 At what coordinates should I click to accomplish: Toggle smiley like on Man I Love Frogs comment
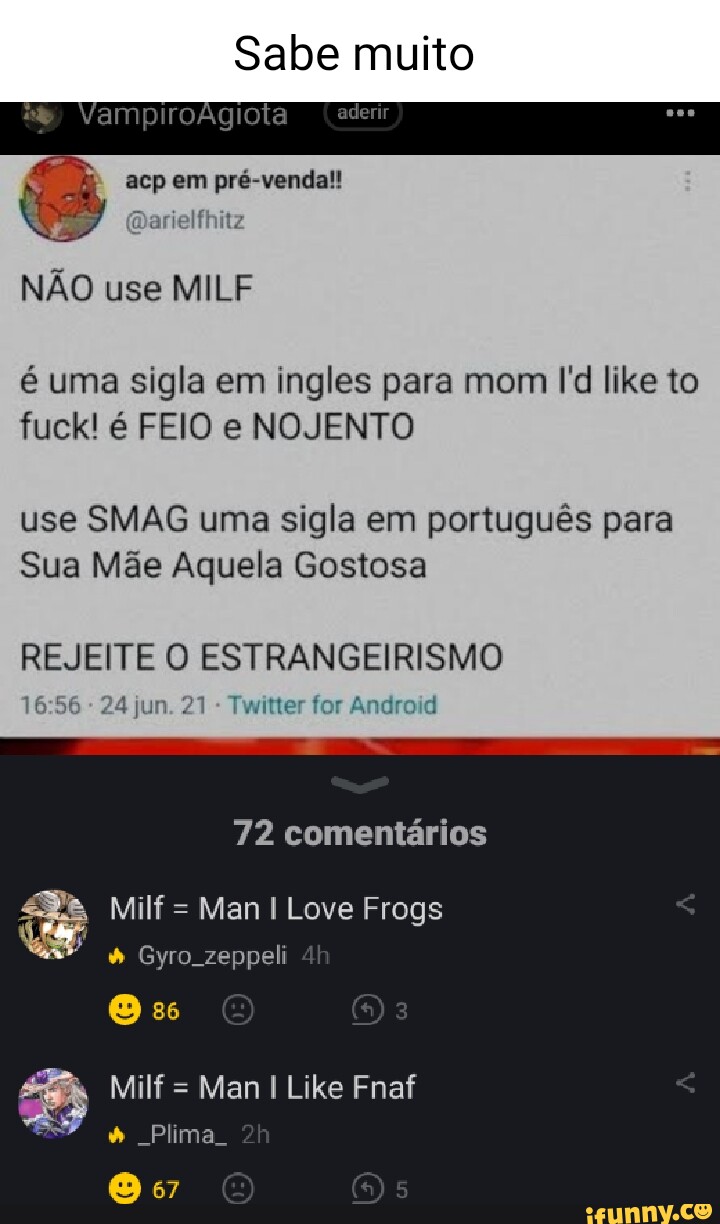[125, 1011]
